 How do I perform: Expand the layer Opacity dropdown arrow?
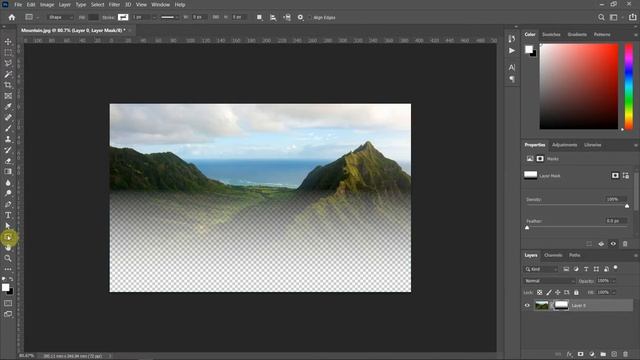pyautogui.click(x=613, y=281)
